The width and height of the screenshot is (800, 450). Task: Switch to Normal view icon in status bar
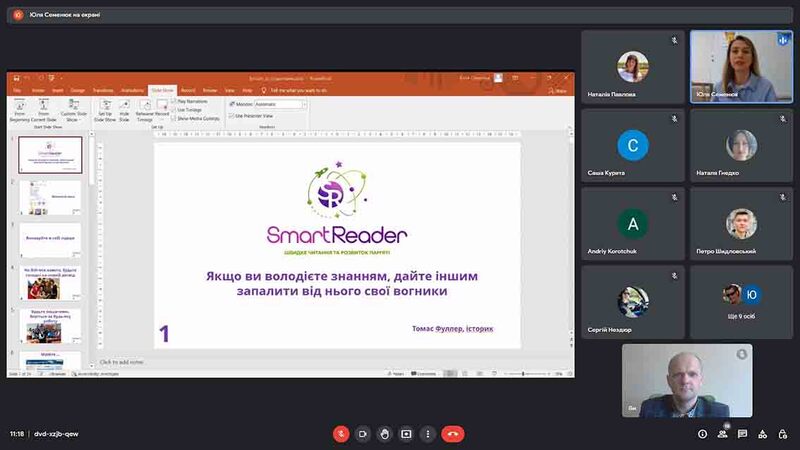pyautogui.click(x=450, y=373)
